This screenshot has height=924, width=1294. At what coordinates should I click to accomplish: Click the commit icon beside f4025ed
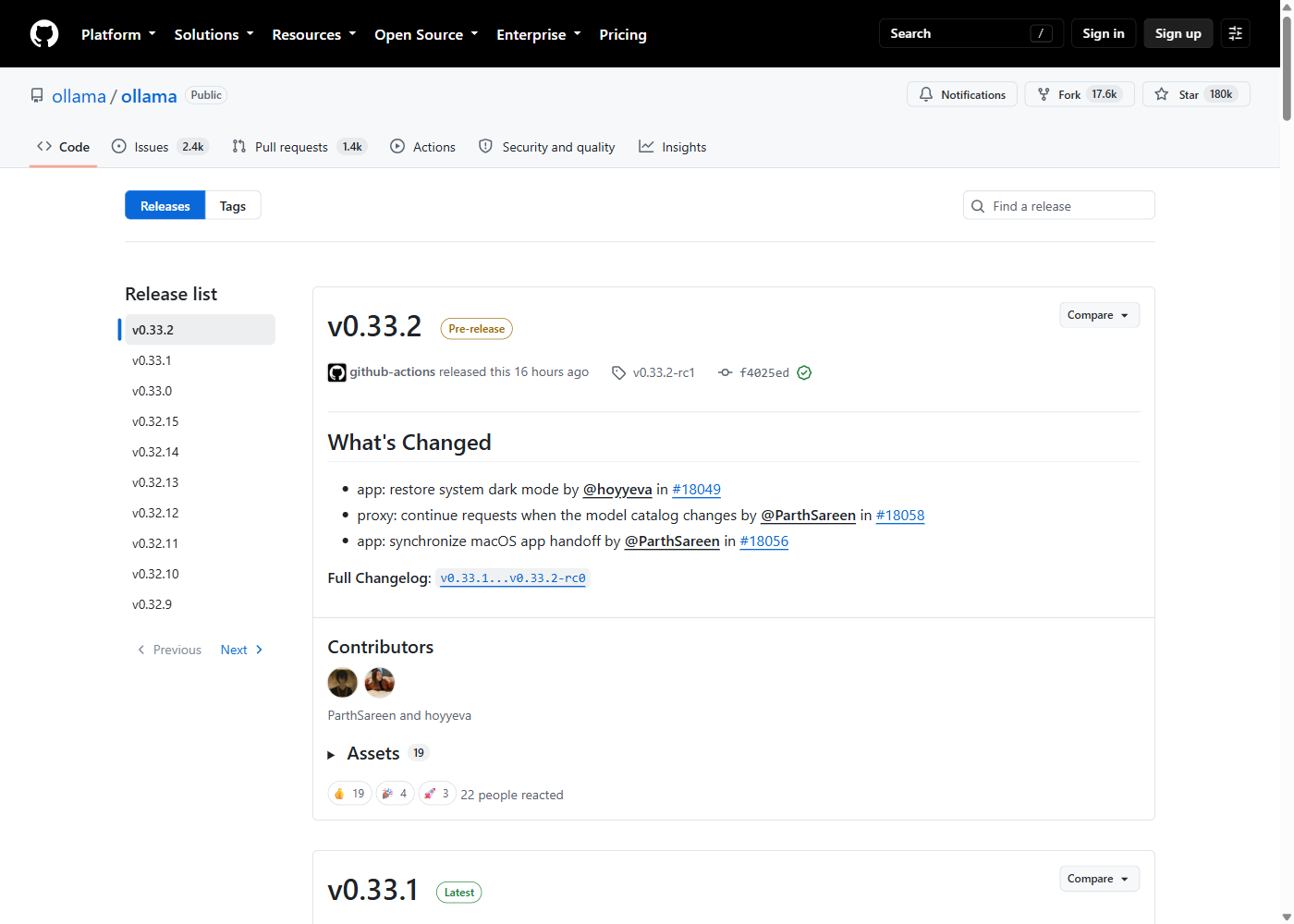point(726,372)
